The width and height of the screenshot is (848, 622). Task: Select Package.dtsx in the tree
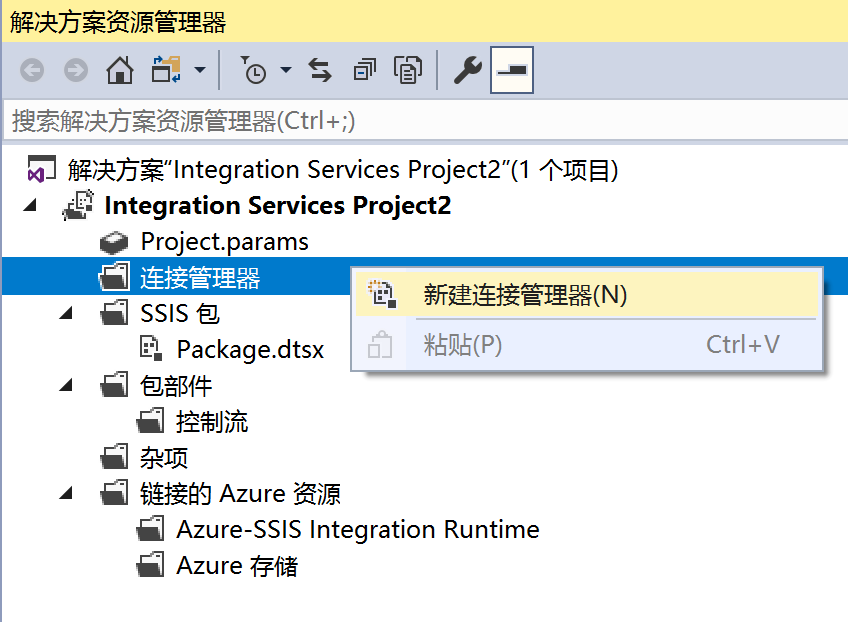(250, 350)
